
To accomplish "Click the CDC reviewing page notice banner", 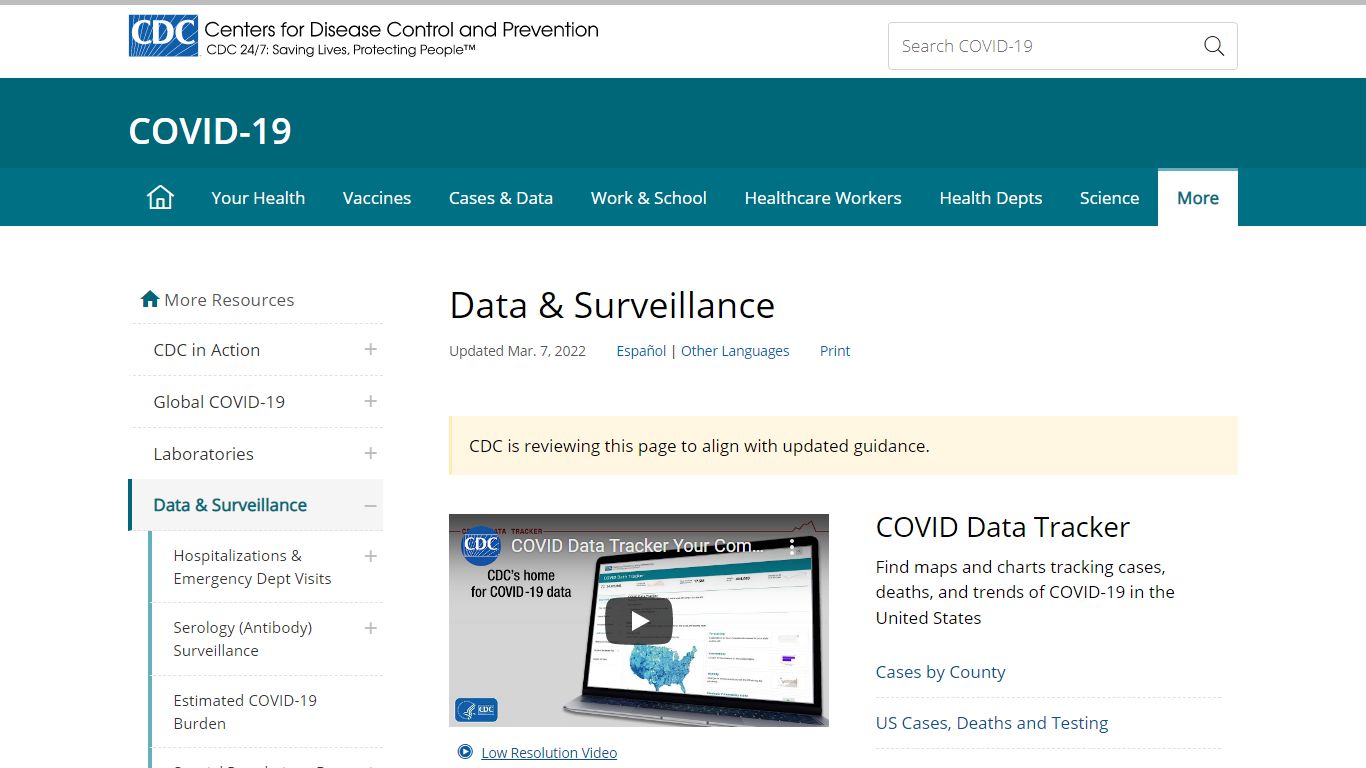I will point(843,446).
